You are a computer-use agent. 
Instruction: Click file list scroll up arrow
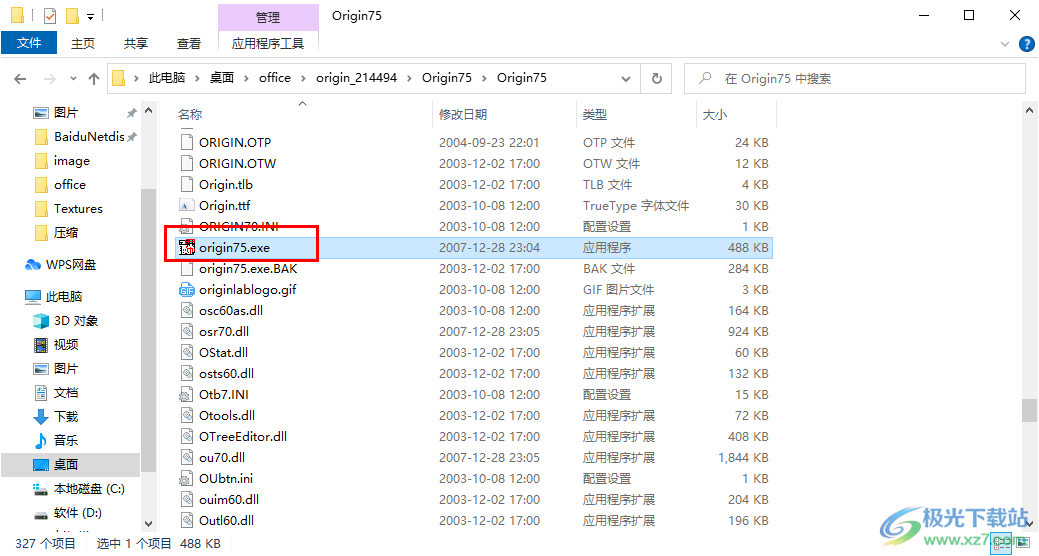[x=1029, y=111]
